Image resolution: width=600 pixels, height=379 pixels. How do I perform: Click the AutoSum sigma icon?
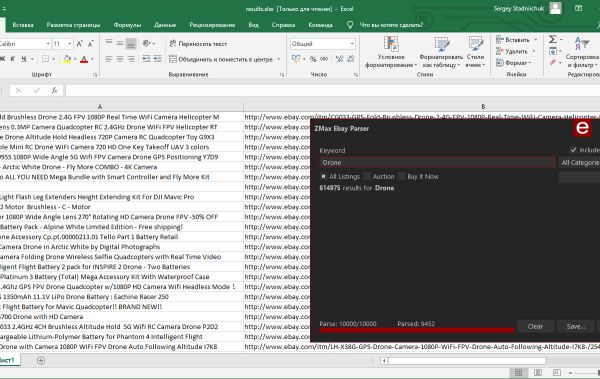point(553,39)
